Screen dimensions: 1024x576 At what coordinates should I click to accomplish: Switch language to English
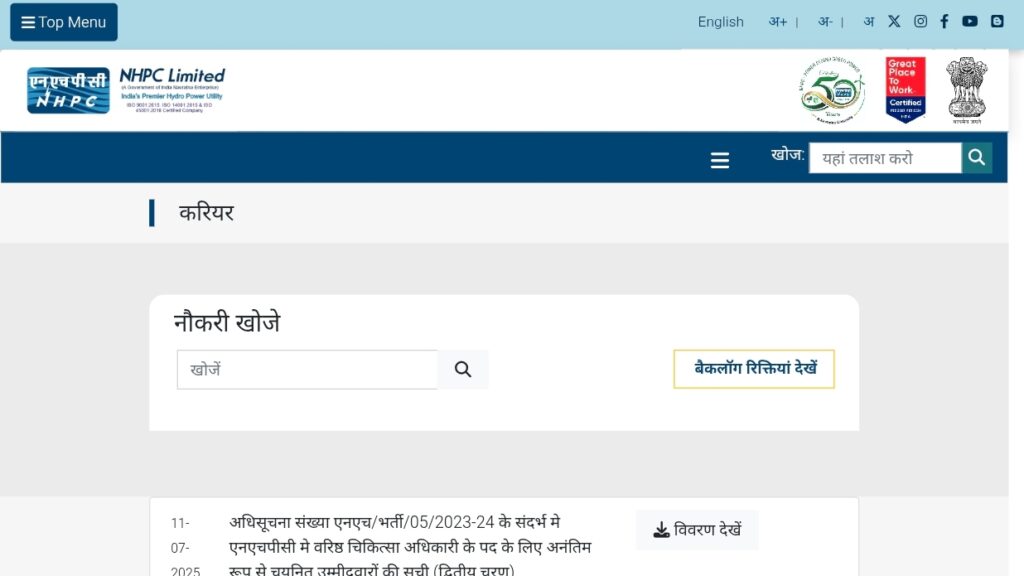pos(720,22)
